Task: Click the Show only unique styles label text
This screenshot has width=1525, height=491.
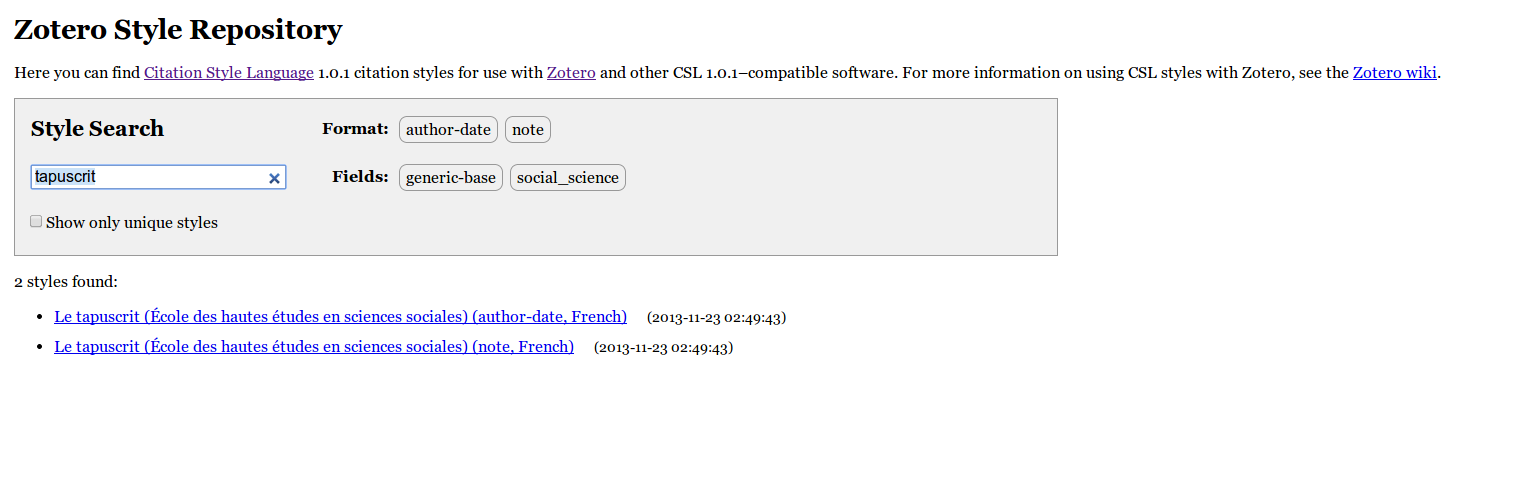Action: 132,223
